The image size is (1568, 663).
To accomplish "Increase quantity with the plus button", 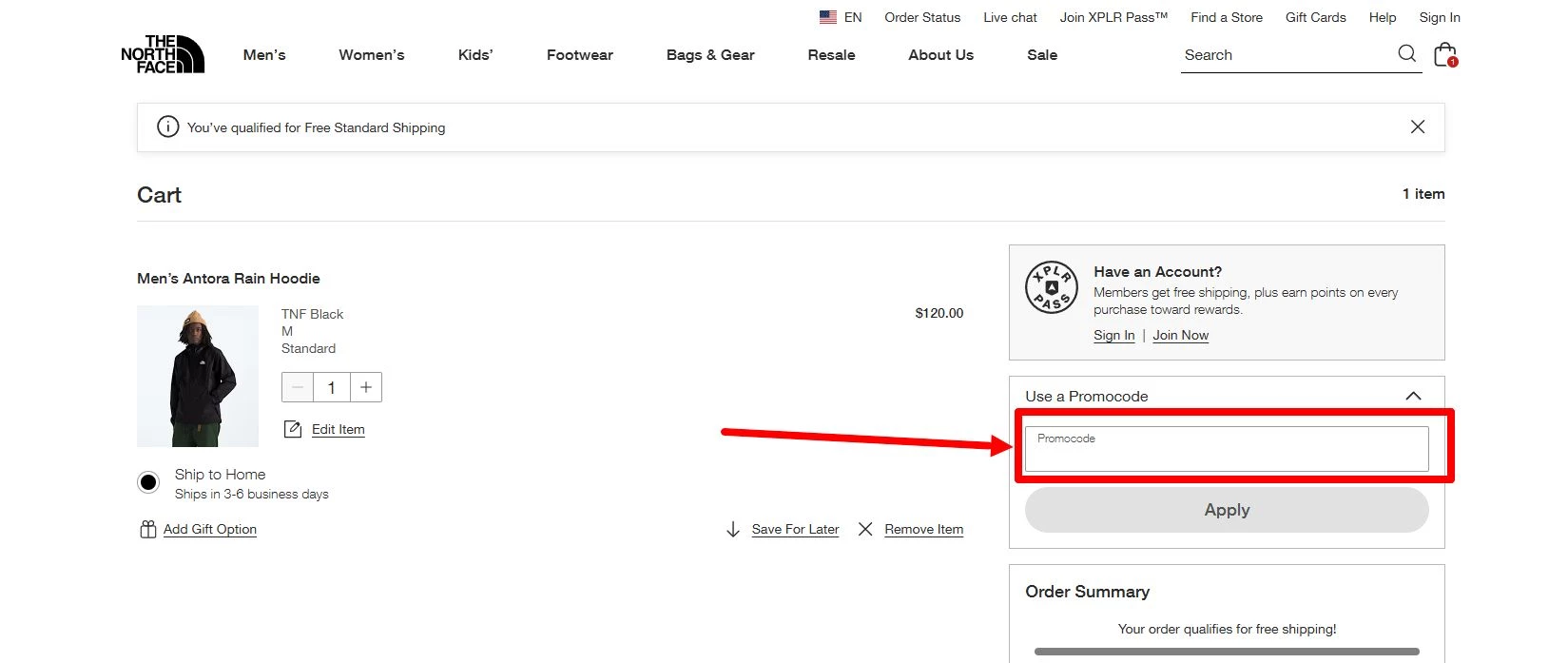I will click(366, 387).
